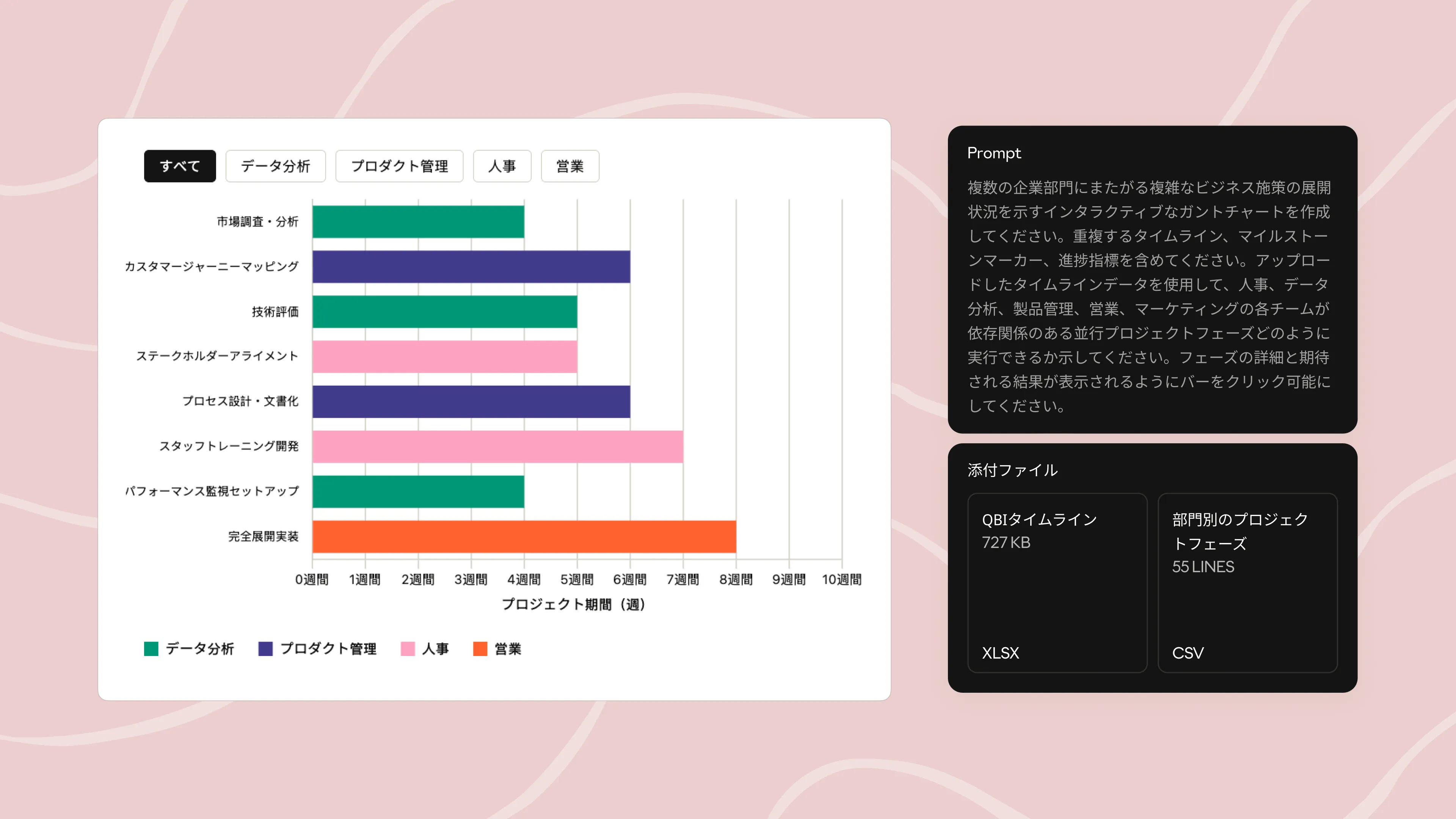Image resolution: width=1456 pixels, height=819 pixels.
Task: Click the カスタマージャーニーマッピング purple bar
Action: [471, 267]
